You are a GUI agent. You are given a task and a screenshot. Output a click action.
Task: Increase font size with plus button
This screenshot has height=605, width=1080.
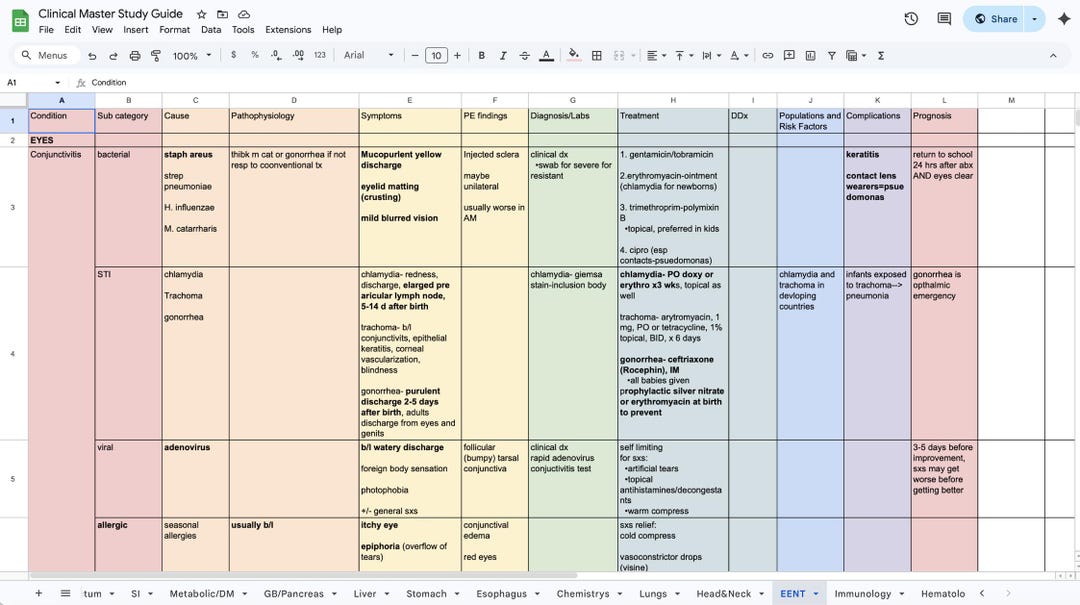[x=457, y=56]
